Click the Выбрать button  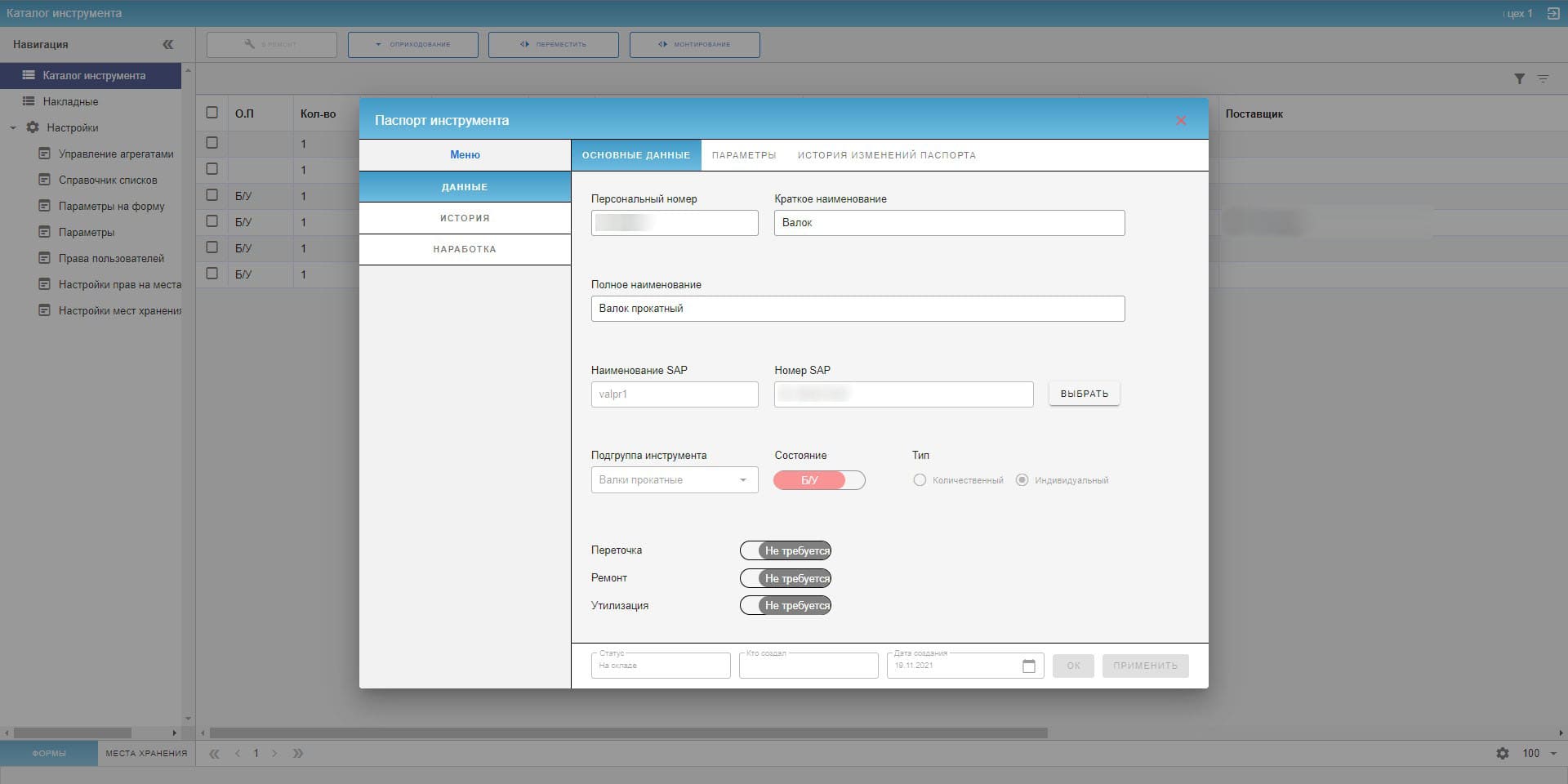click(x=1084, y=394)
